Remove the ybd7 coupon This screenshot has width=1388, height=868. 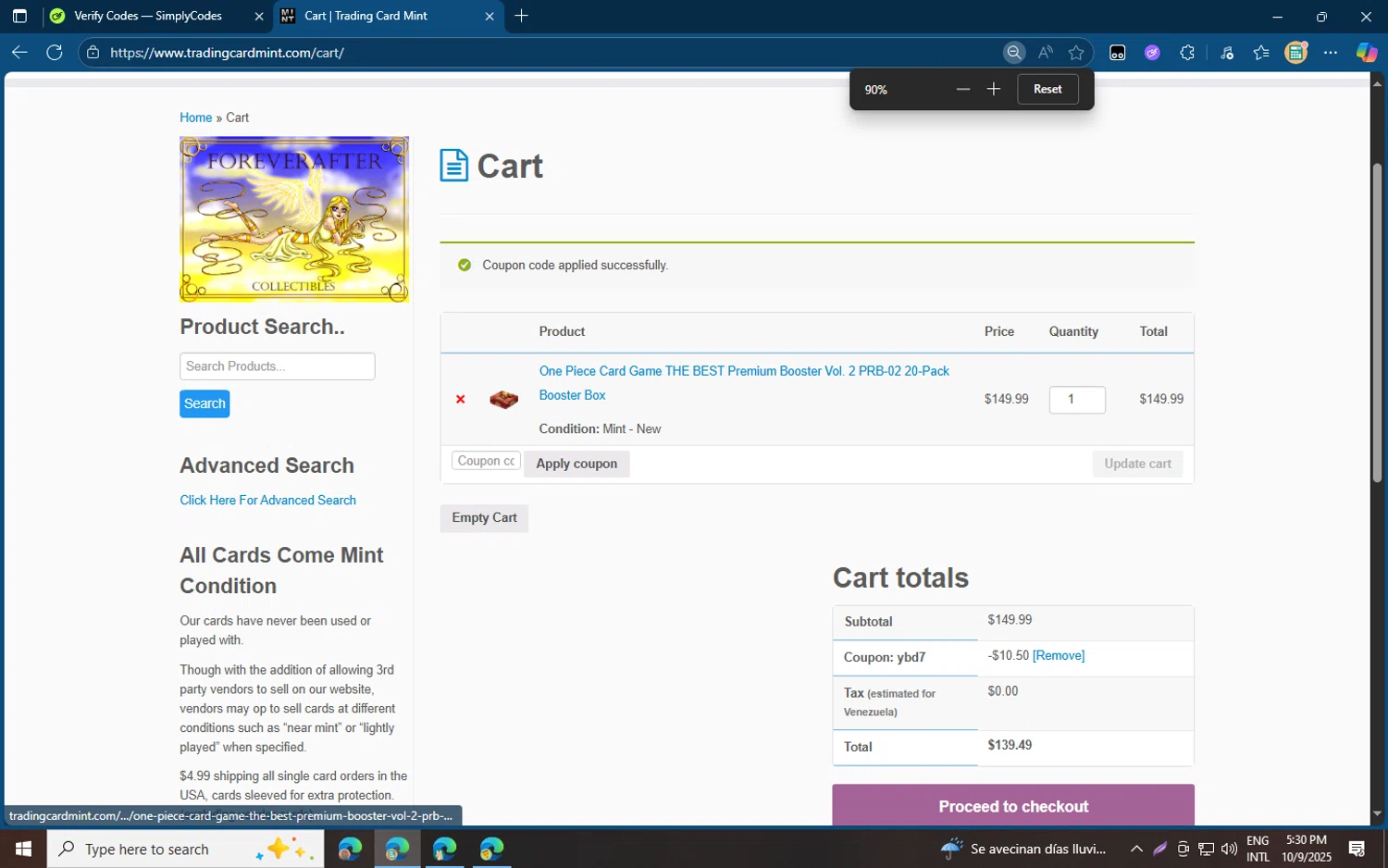point(1059,655)
